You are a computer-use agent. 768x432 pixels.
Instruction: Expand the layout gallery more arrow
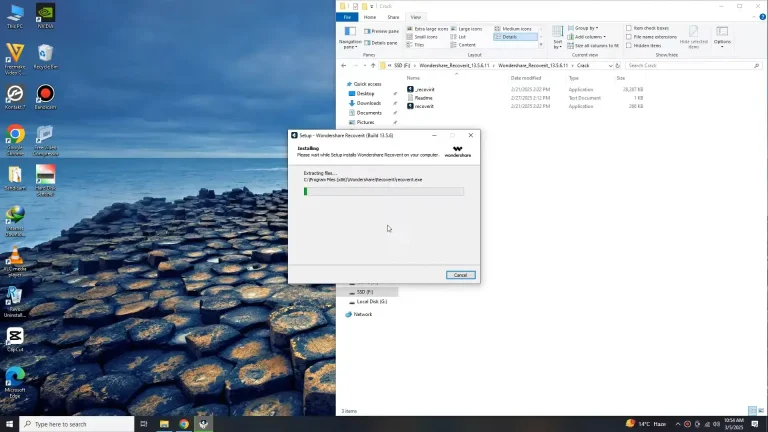pyautogui.click(x=541, y=45)
